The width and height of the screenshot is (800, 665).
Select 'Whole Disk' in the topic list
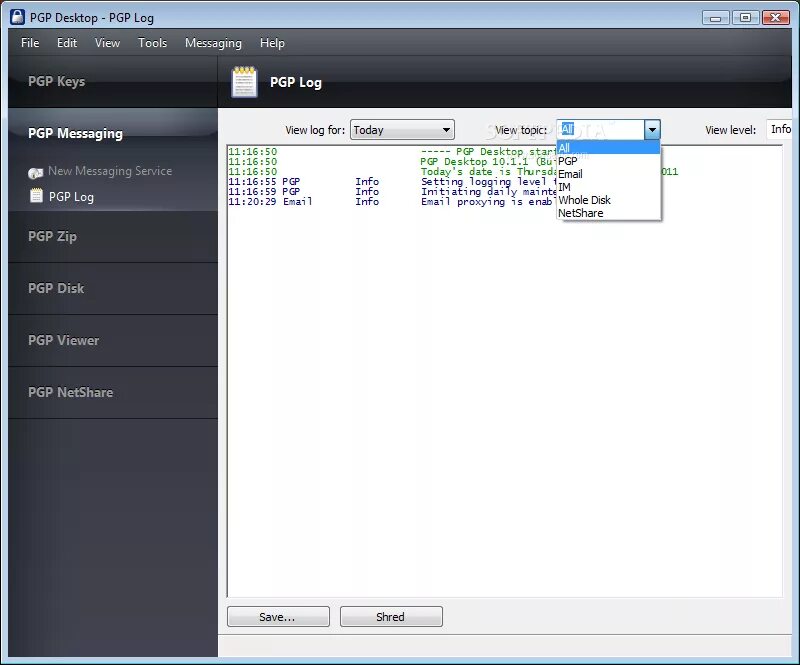[608, 200]
